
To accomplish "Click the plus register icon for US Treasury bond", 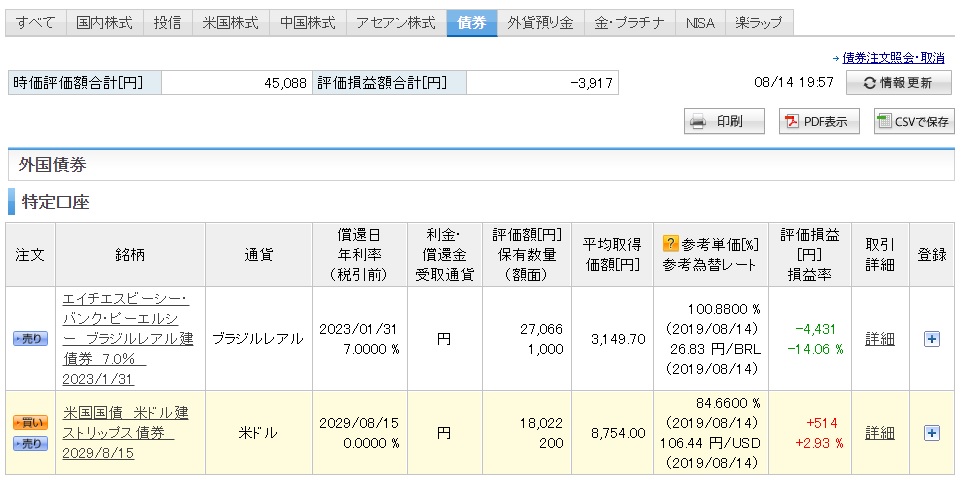I will tap(932, 433).
